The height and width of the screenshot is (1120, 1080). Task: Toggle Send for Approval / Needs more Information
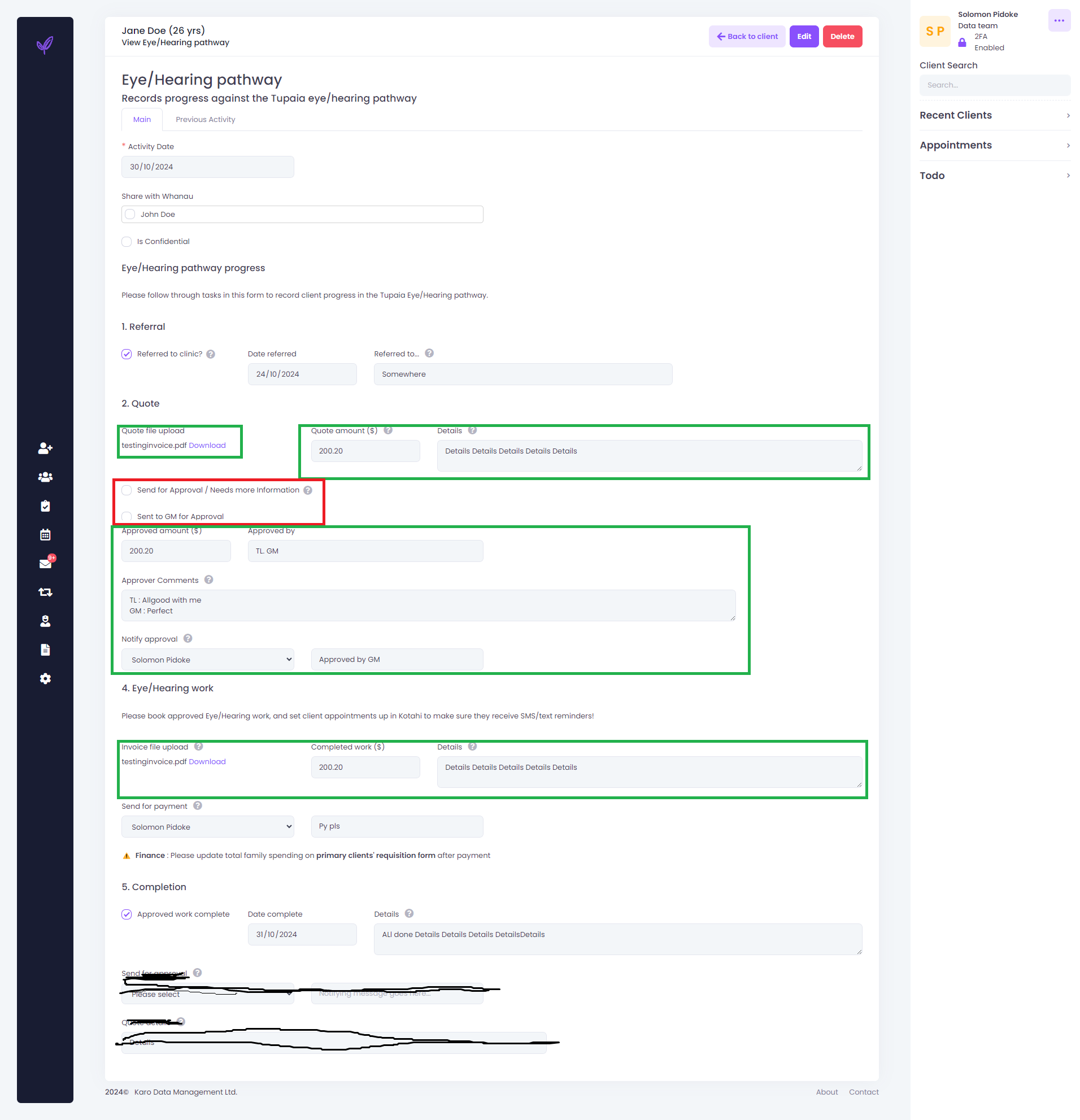(x=127, y=490)
